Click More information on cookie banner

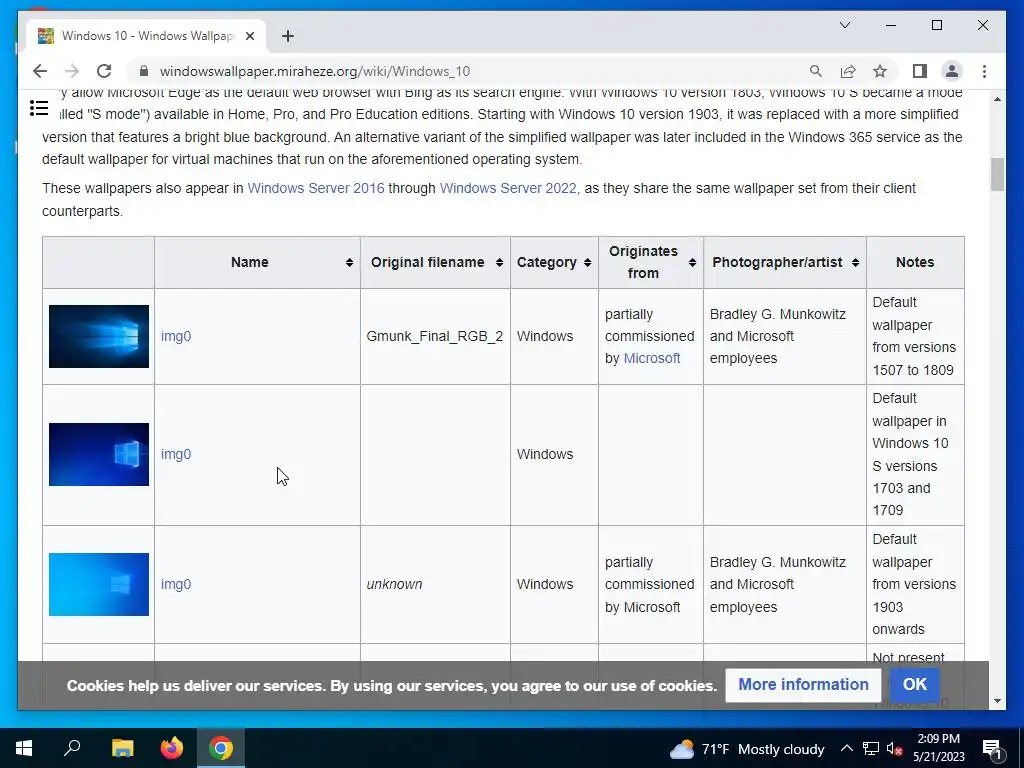[803, 684]
